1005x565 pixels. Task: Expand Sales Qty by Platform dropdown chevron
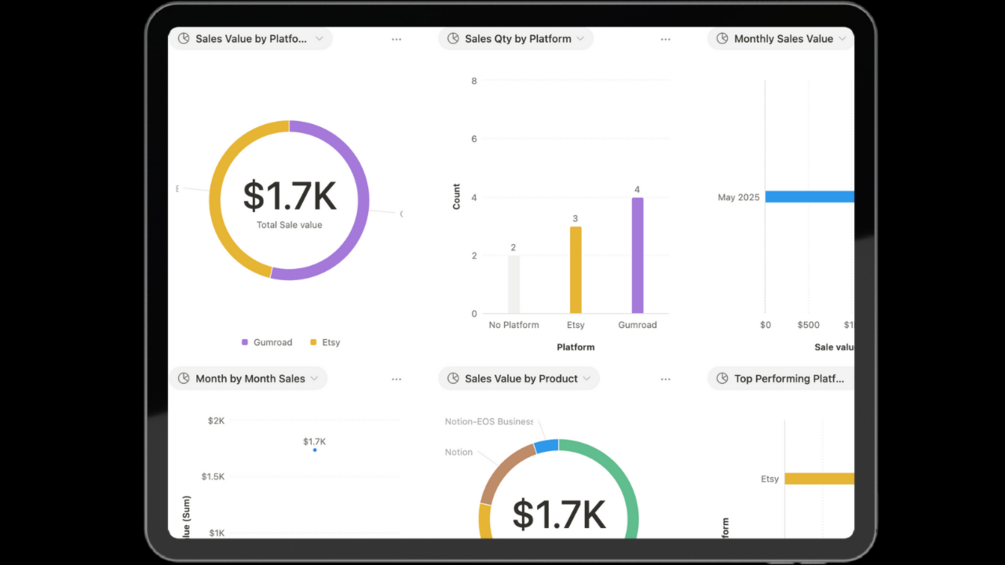click(x=580, y=38)
